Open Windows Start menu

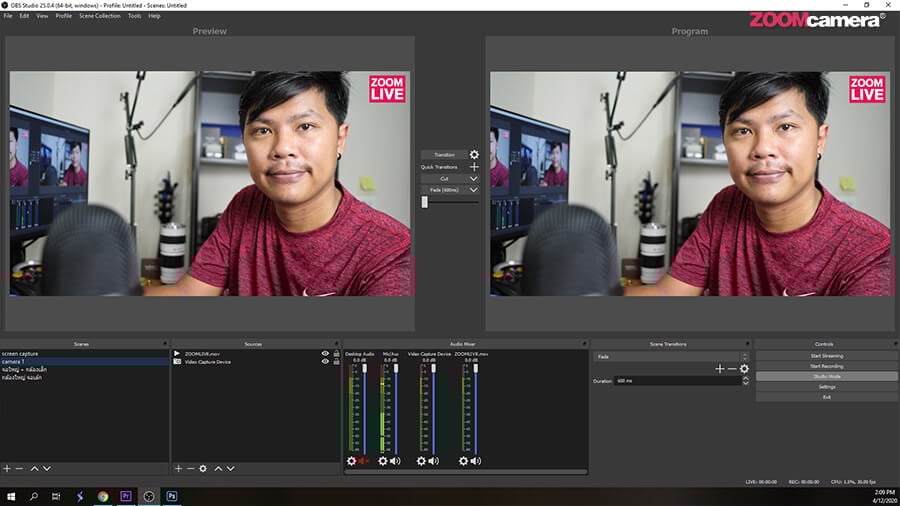coord(11,496)
